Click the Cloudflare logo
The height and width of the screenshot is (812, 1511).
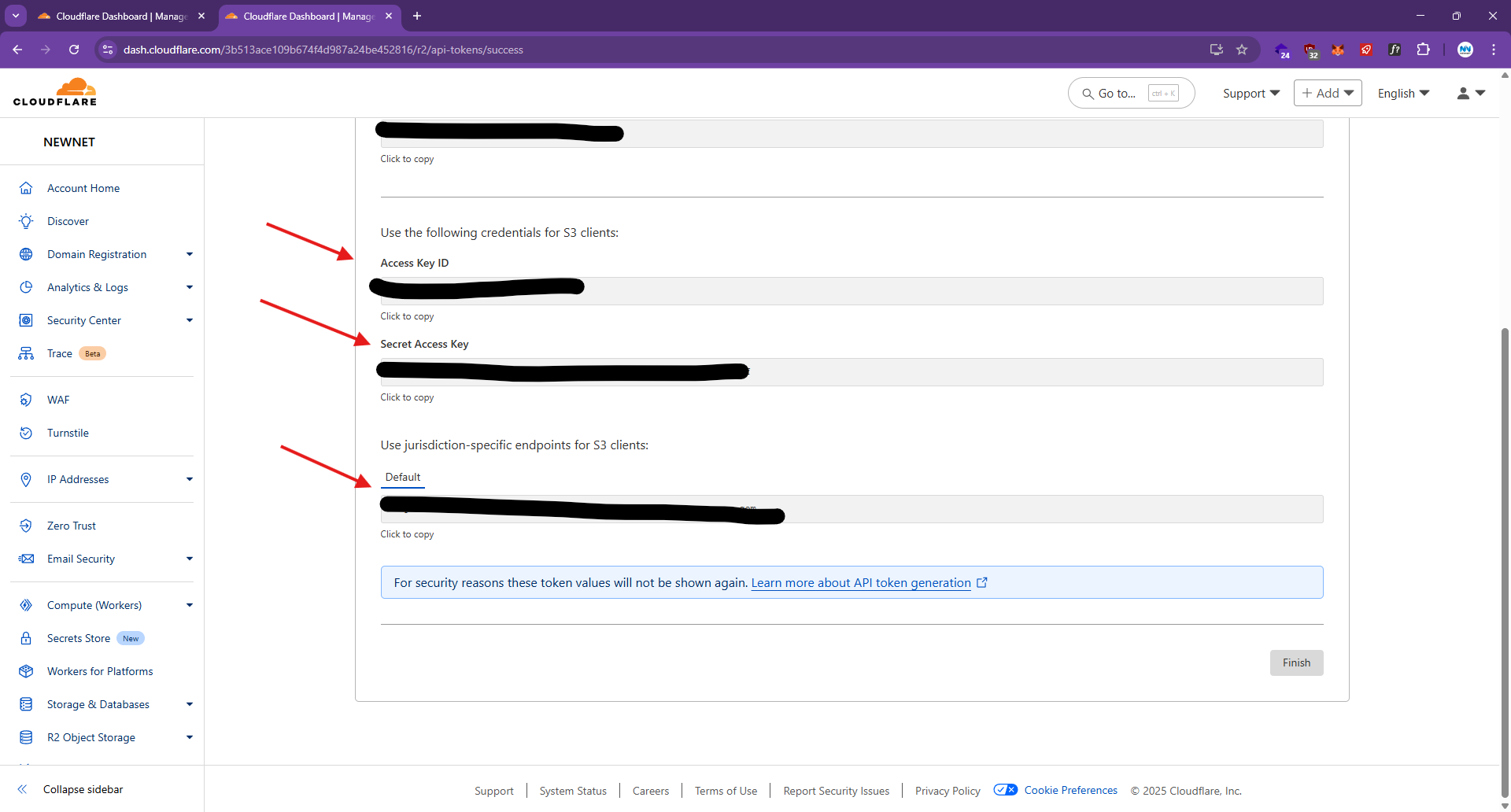pos(55,92)
